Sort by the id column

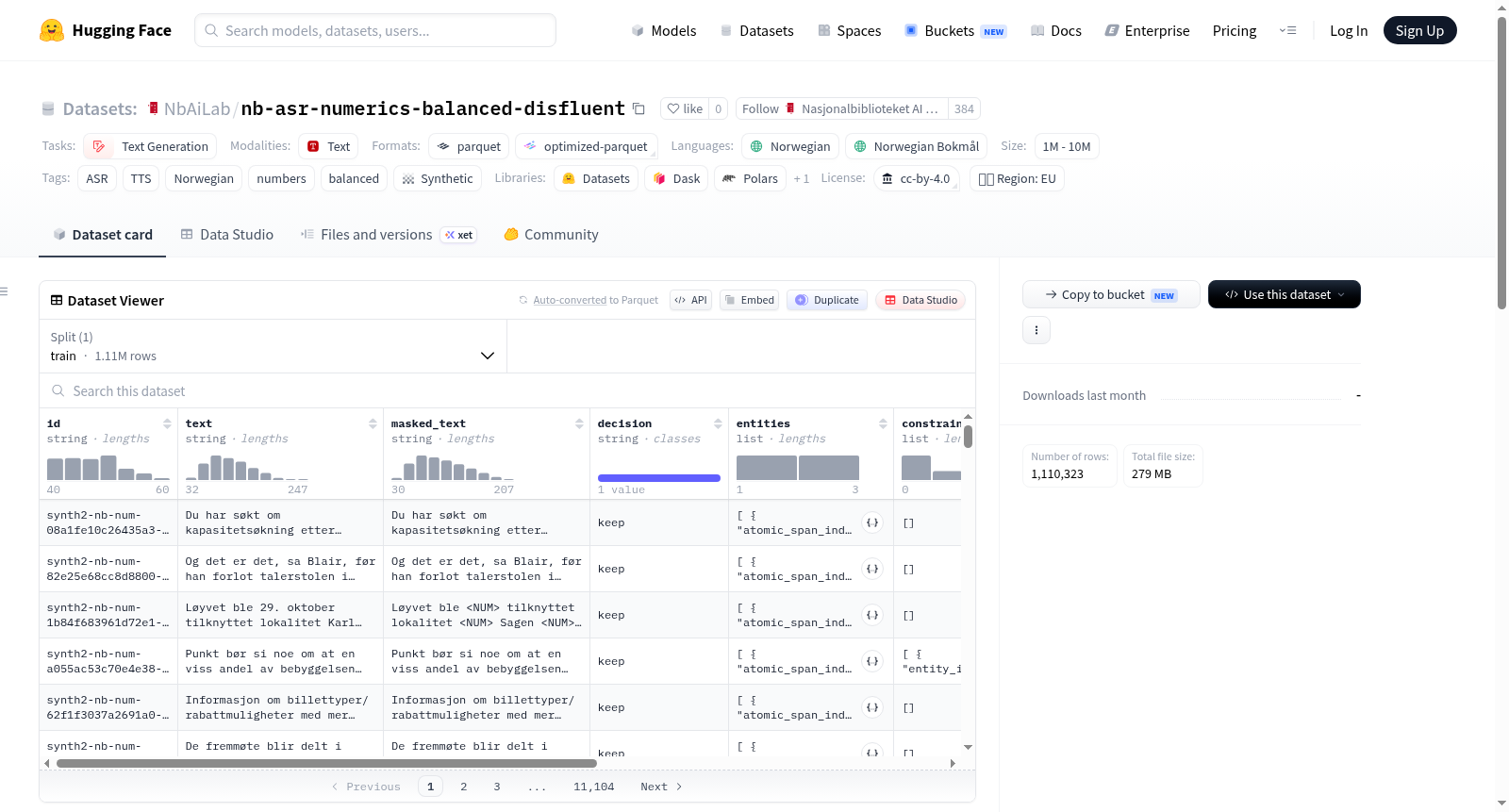(x=167, y=423)
